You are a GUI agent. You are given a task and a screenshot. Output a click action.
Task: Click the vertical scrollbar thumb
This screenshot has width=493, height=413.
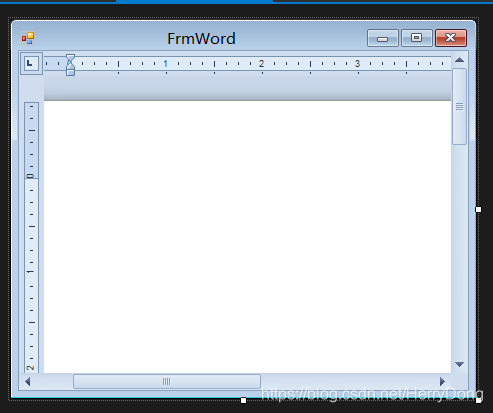coord(459,106)
